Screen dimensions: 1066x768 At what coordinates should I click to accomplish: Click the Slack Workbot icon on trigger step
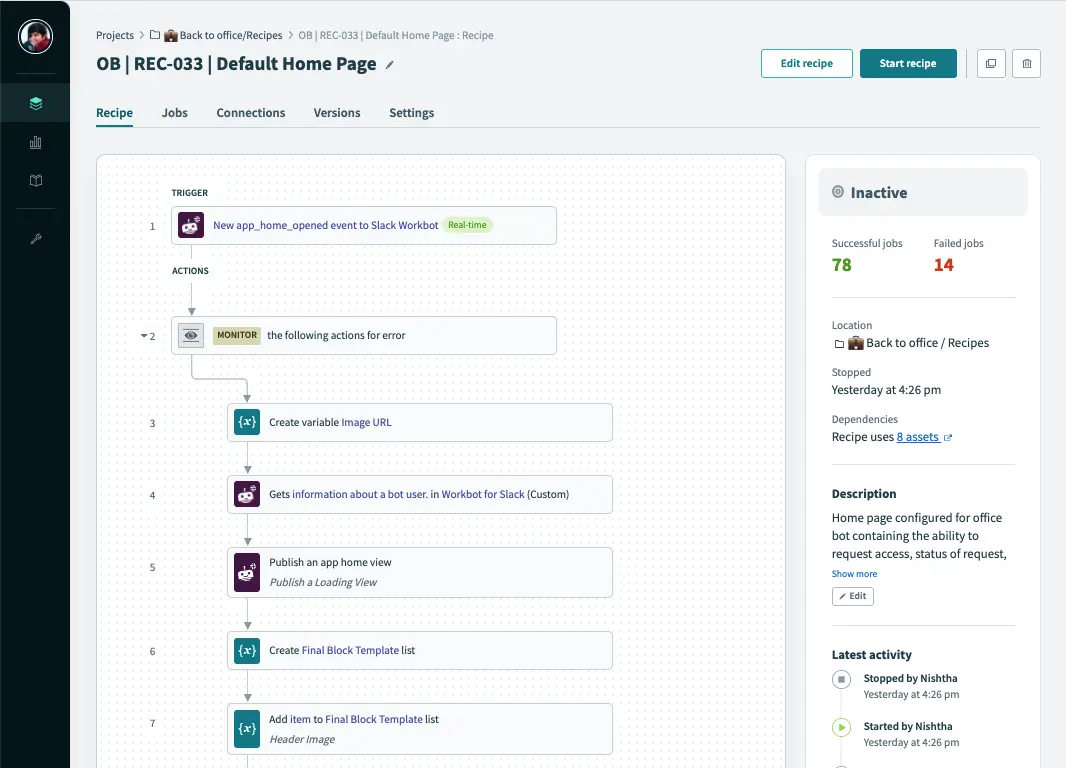191,225
